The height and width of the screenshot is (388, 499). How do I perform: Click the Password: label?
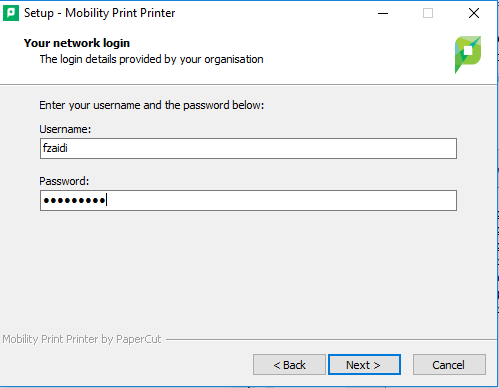[64, 181]
